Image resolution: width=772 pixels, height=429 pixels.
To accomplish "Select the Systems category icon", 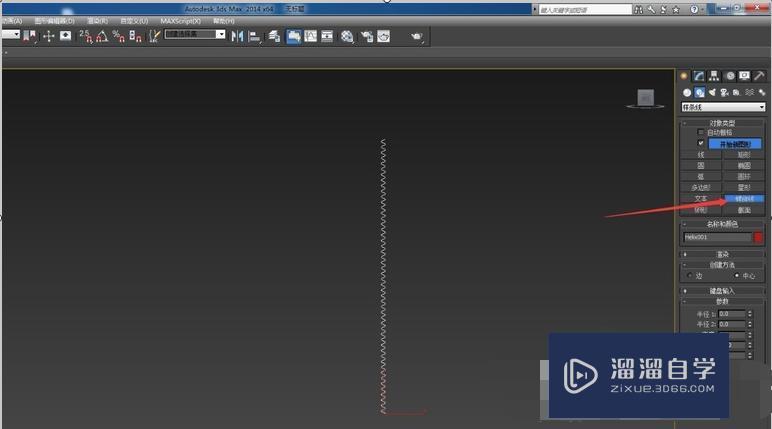I will (x=762, y=92).
